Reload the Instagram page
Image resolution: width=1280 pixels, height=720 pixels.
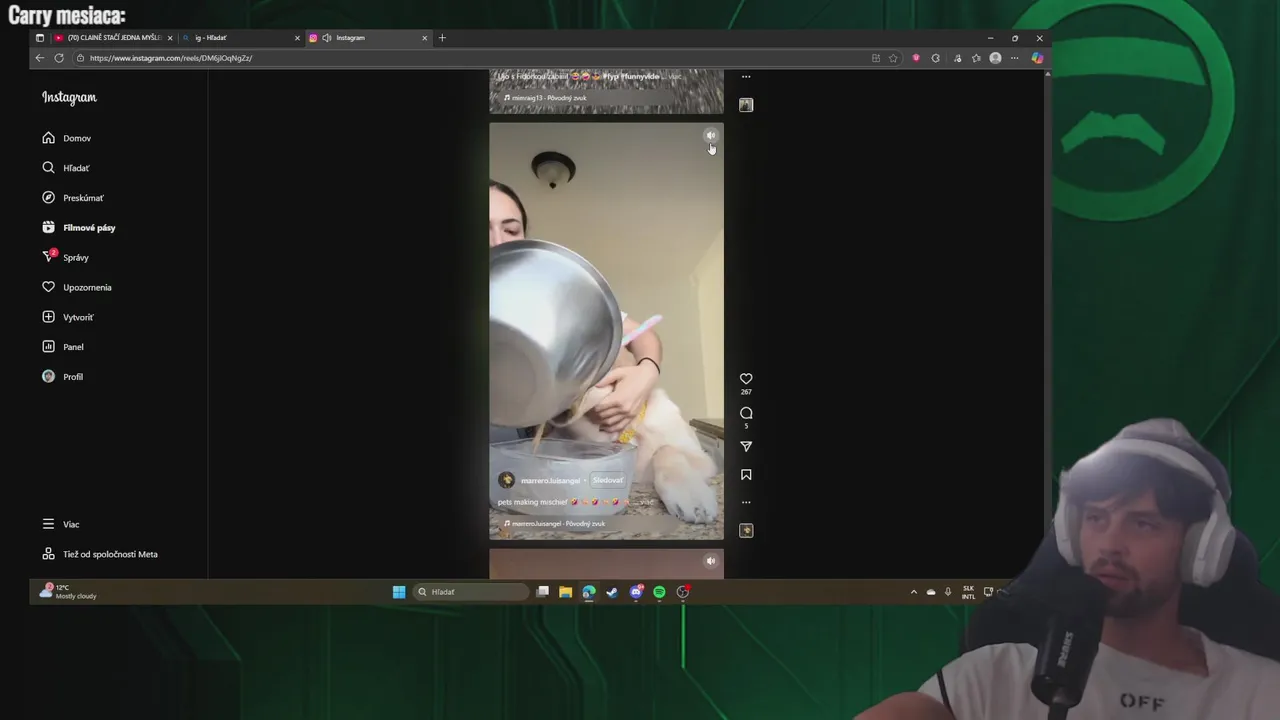pyautogui.click(x=59, y=58)
